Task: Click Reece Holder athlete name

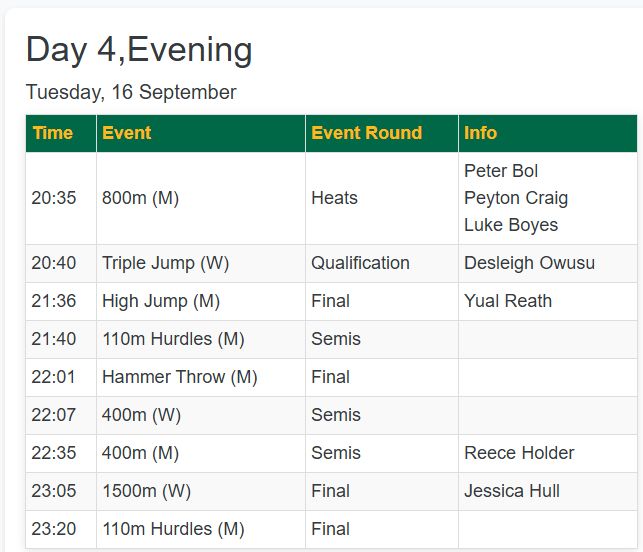Action: point(519,453)
